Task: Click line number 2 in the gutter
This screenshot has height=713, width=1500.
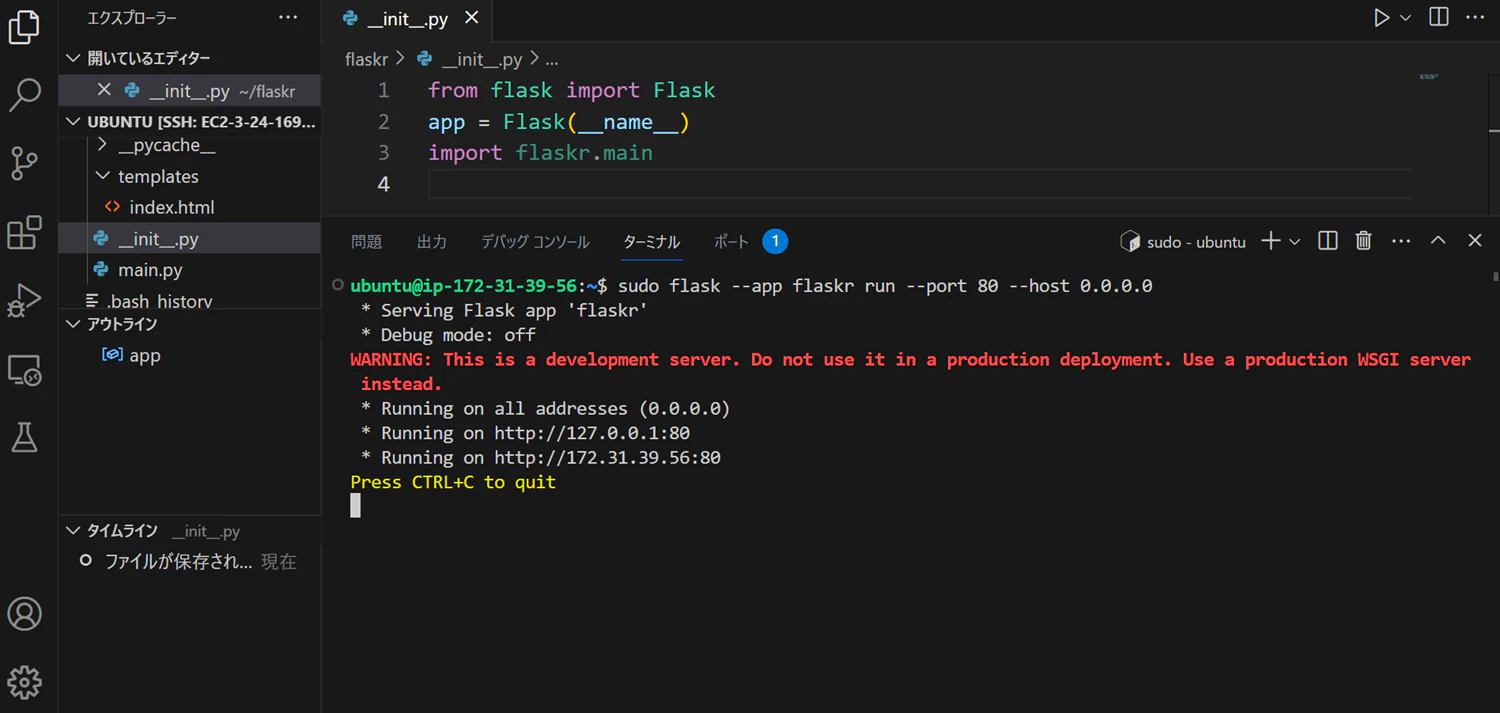Action: pos(384,121)
